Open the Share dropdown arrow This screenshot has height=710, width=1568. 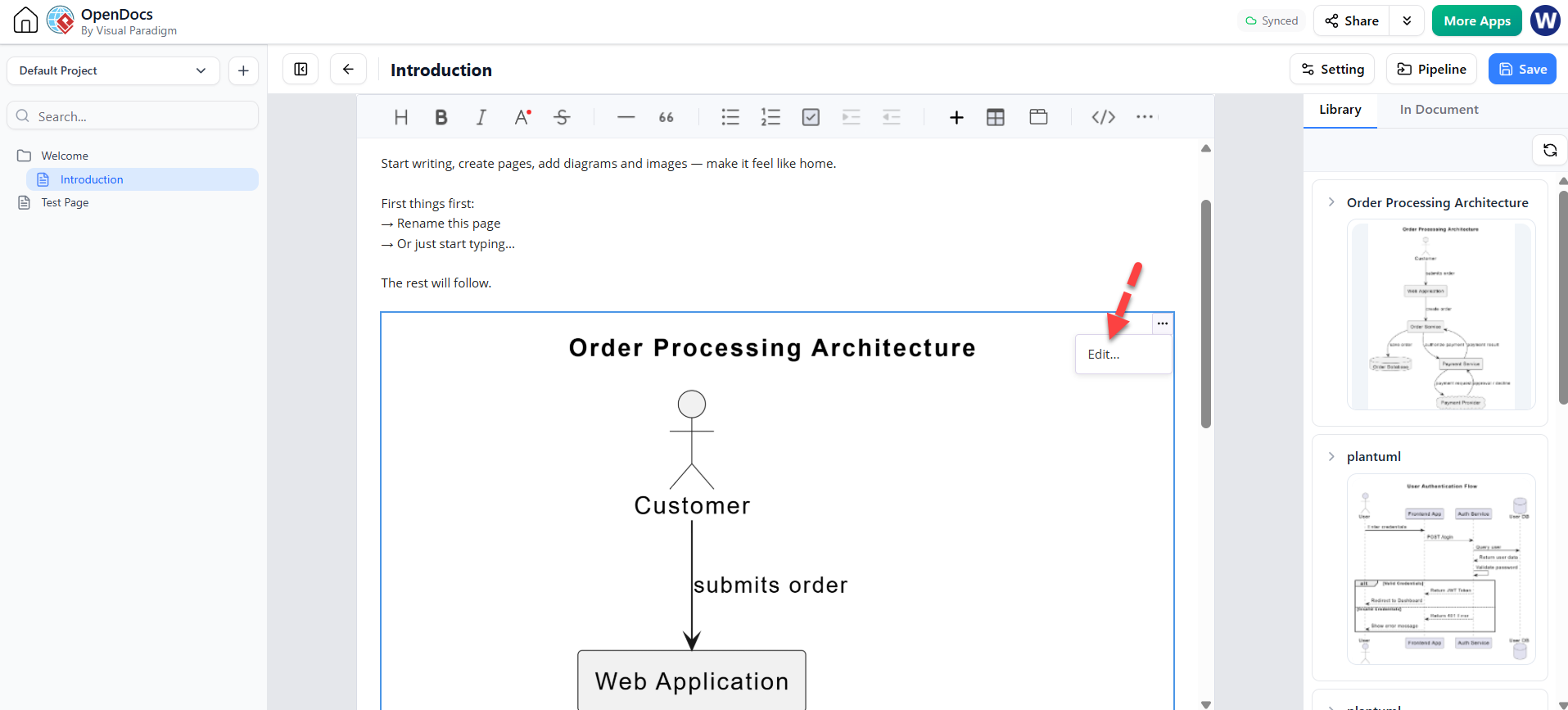pos(1407,20)
